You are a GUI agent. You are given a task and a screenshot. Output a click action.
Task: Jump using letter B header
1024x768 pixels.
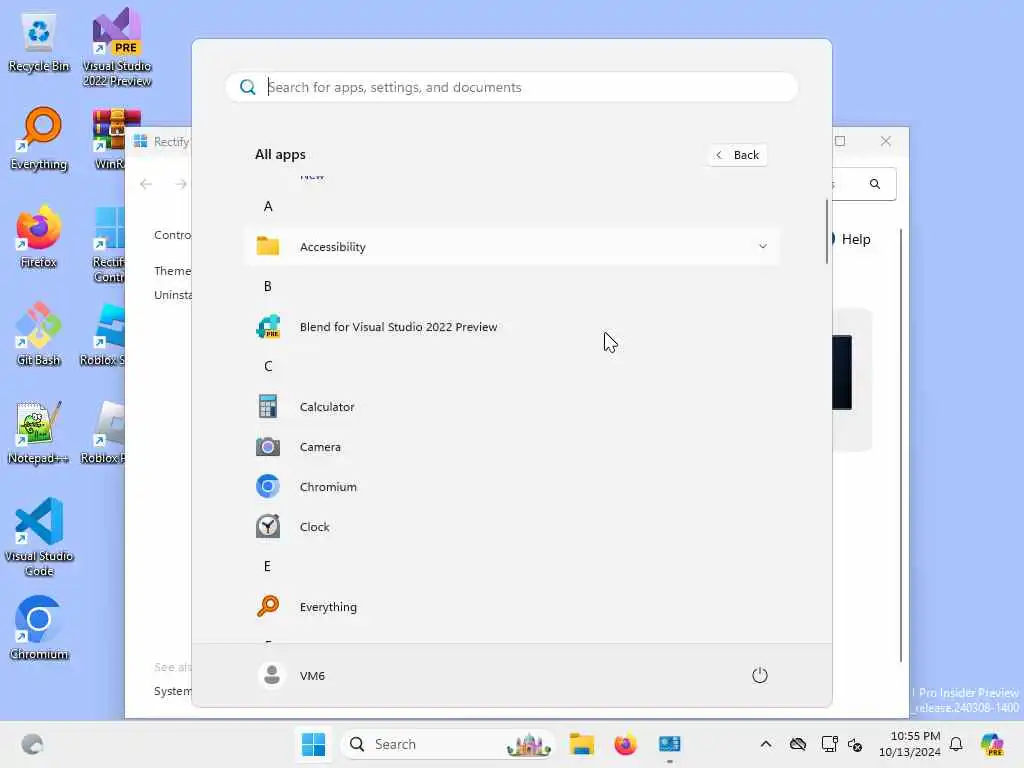click(268, 287)
